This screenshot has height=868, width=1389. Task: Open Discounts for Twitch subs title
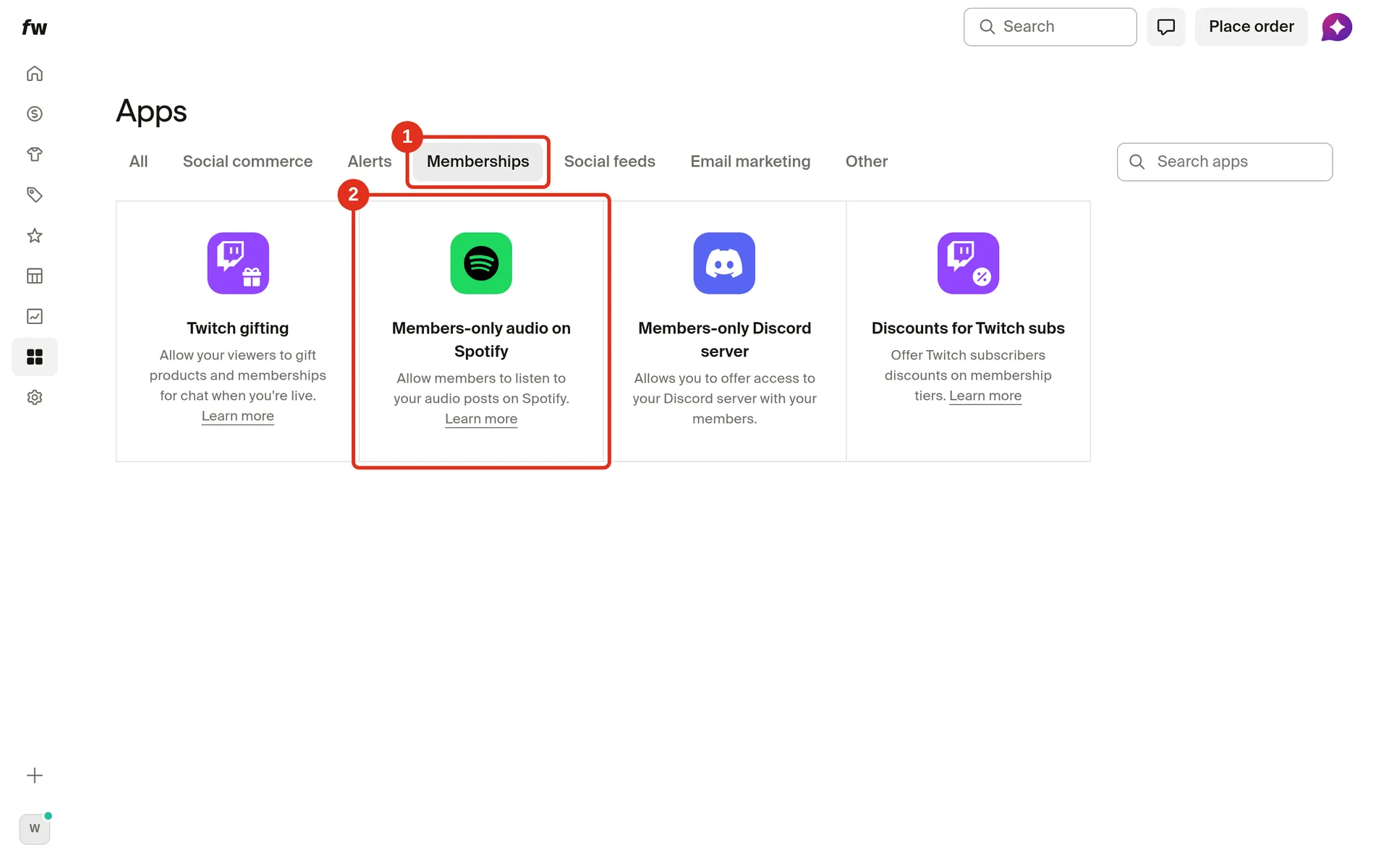pos(968,328)
